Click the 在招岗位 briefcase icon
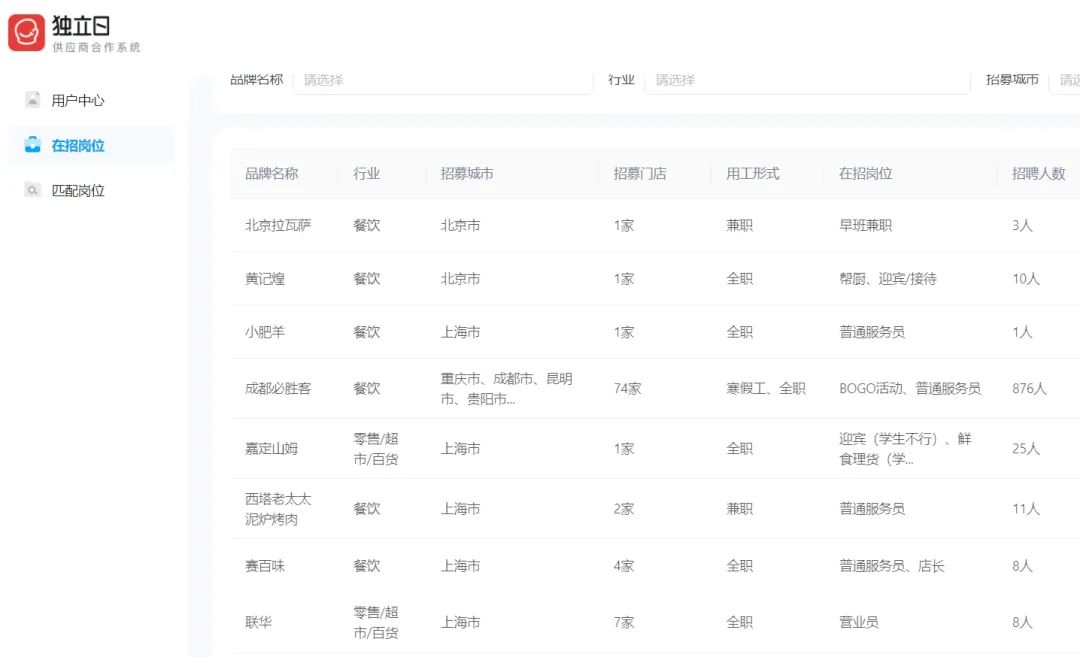This screenshot has height=657, width=1080. click(32, 145)
